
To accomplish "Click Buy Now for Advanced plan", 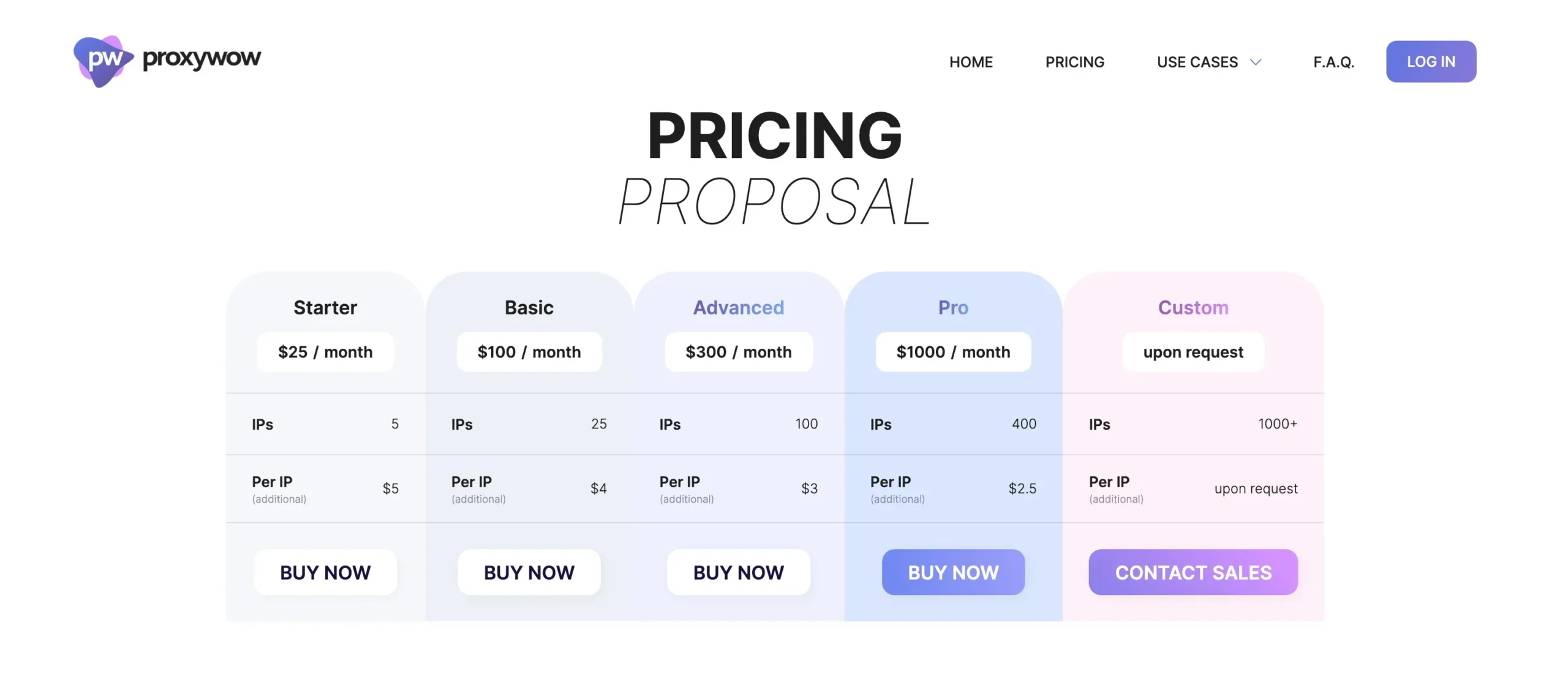I will tap(738, 572).
